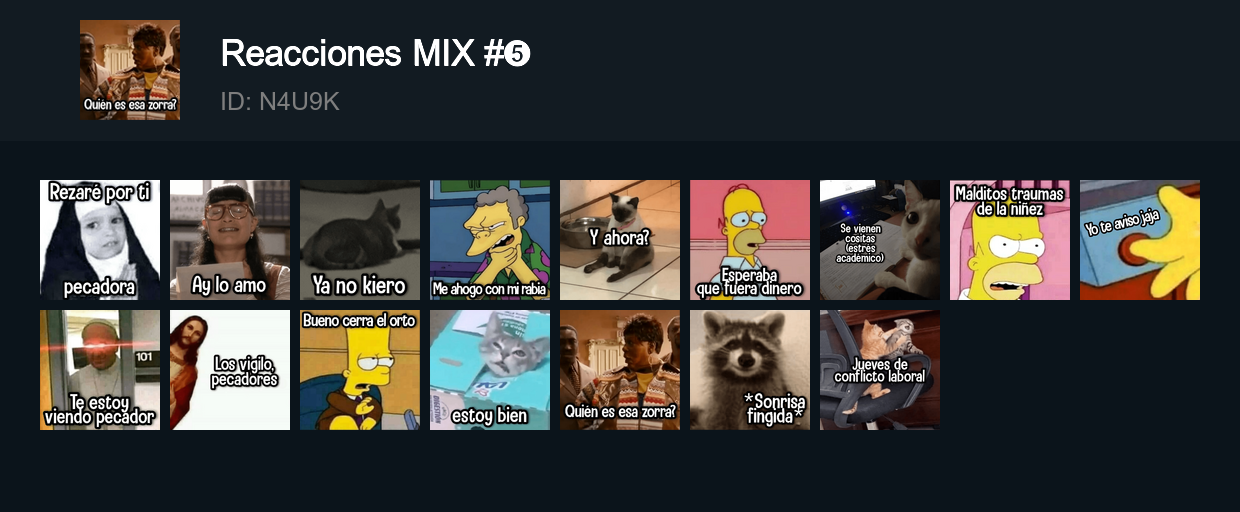Screen dimensions: 1240x512
Task: Select the 'Yo te aviso jaja' sticker
Action: tap(1140, 240)
